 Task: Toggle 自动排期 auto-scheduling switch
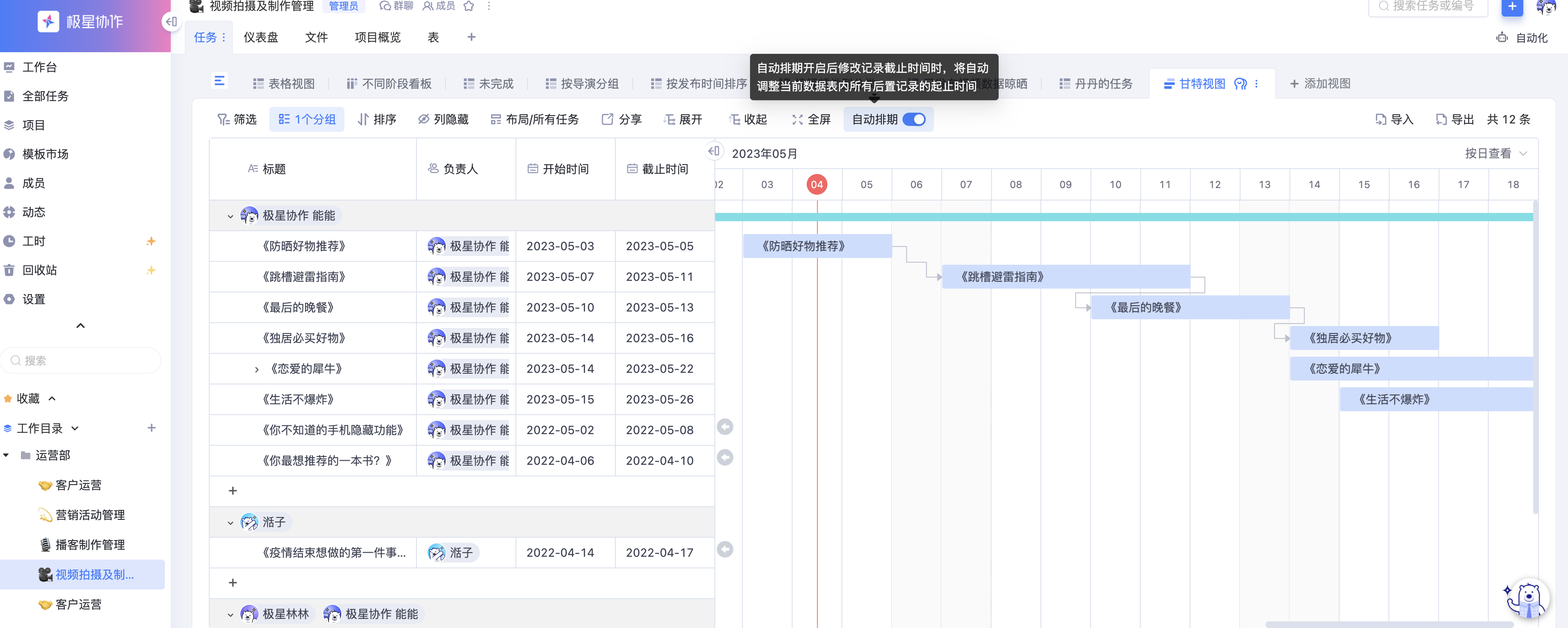point(914,119)
